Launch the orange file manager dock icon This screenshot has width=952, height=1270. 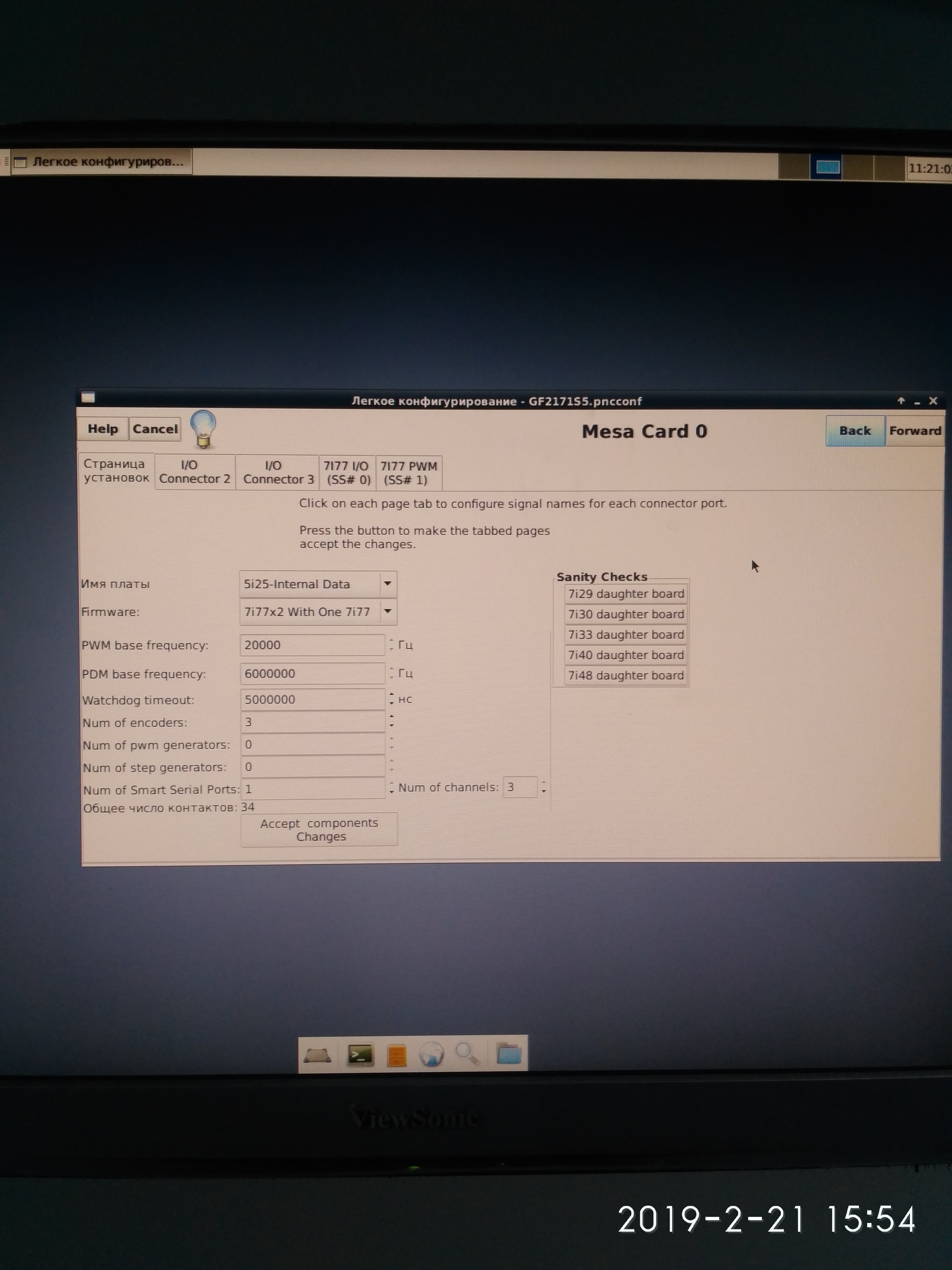click(x=397, y=1055)
